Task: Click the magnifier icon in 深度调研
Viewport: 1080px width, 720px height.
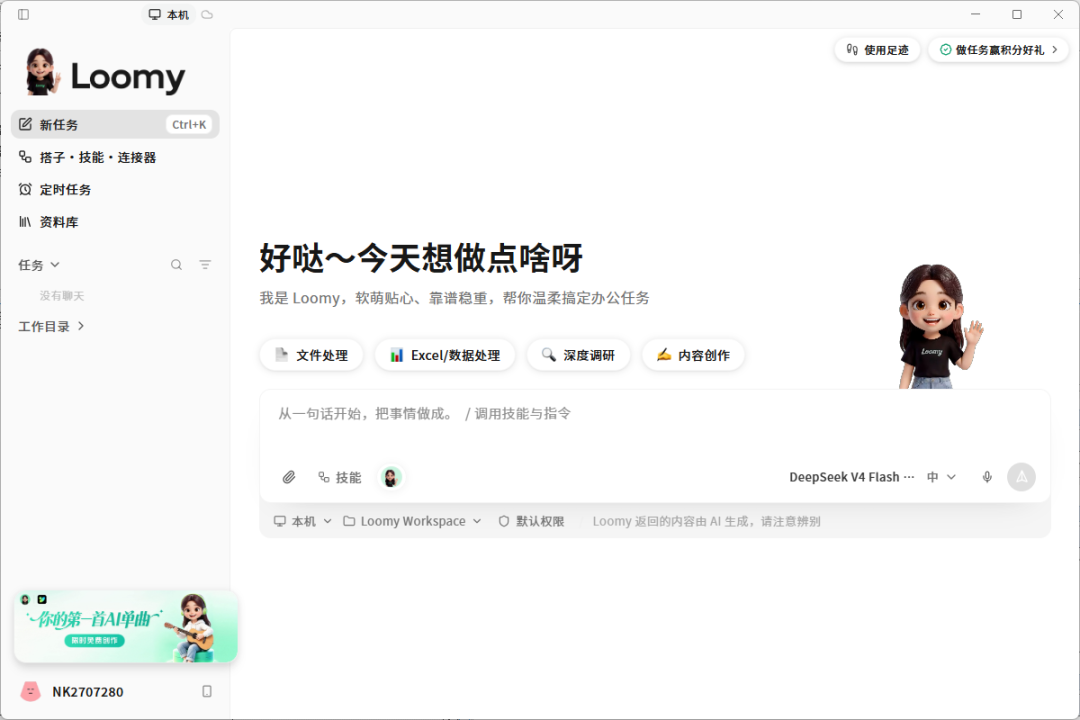Action: (x=548, y=354)
